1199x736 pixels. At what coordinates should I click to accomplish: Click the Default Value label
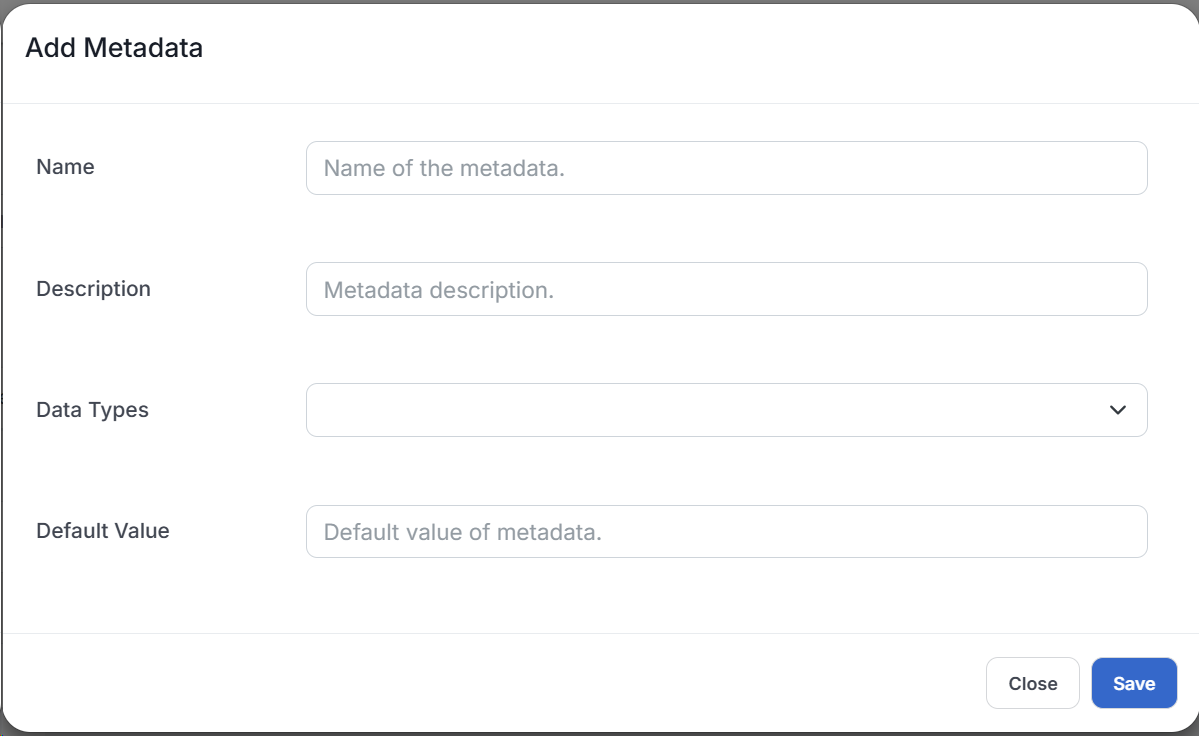[102, 531]
